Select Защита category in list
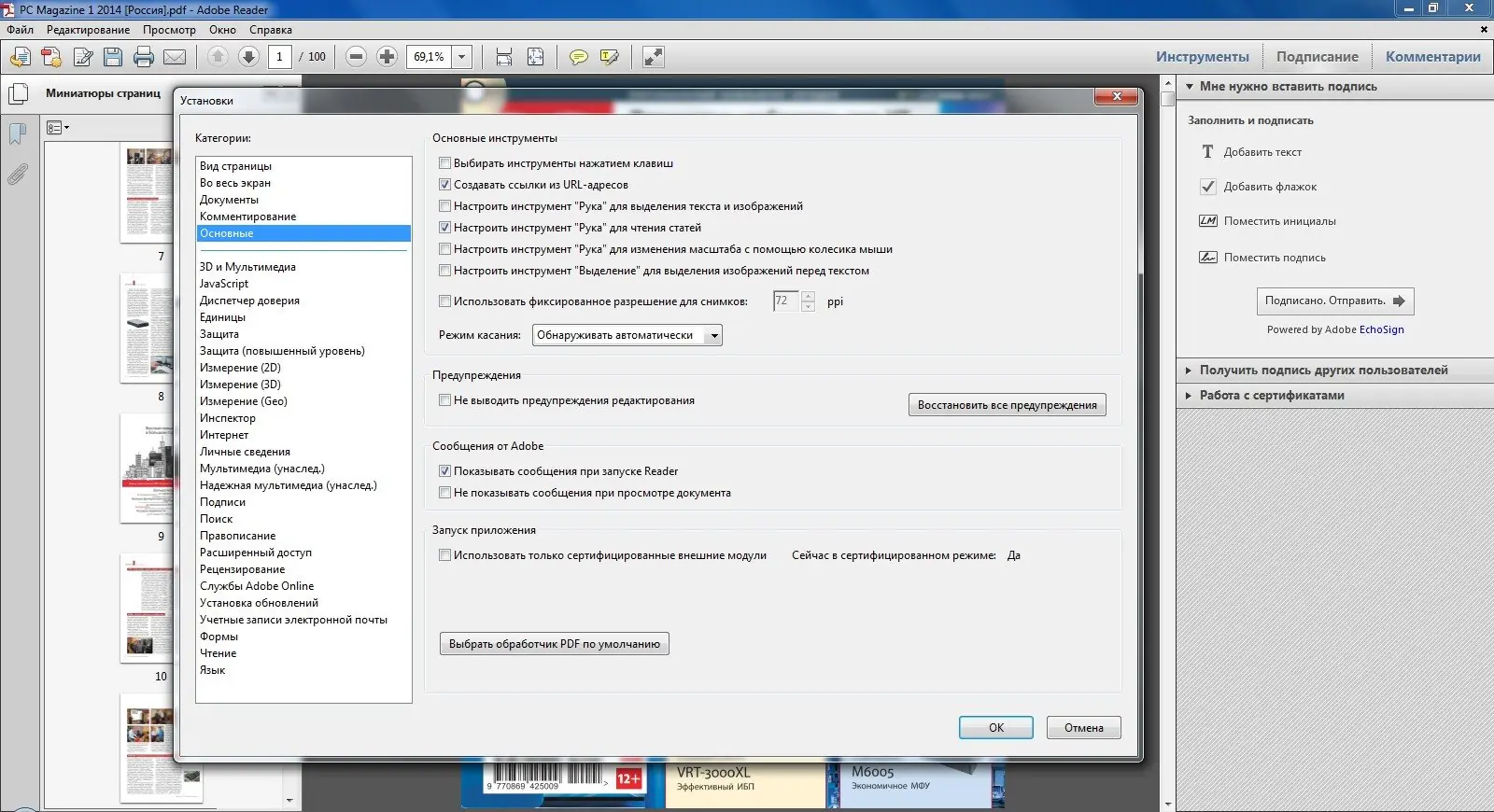The width and height of the screenshot is (1494, 812). pyautogui.click(x=303, y=334)
